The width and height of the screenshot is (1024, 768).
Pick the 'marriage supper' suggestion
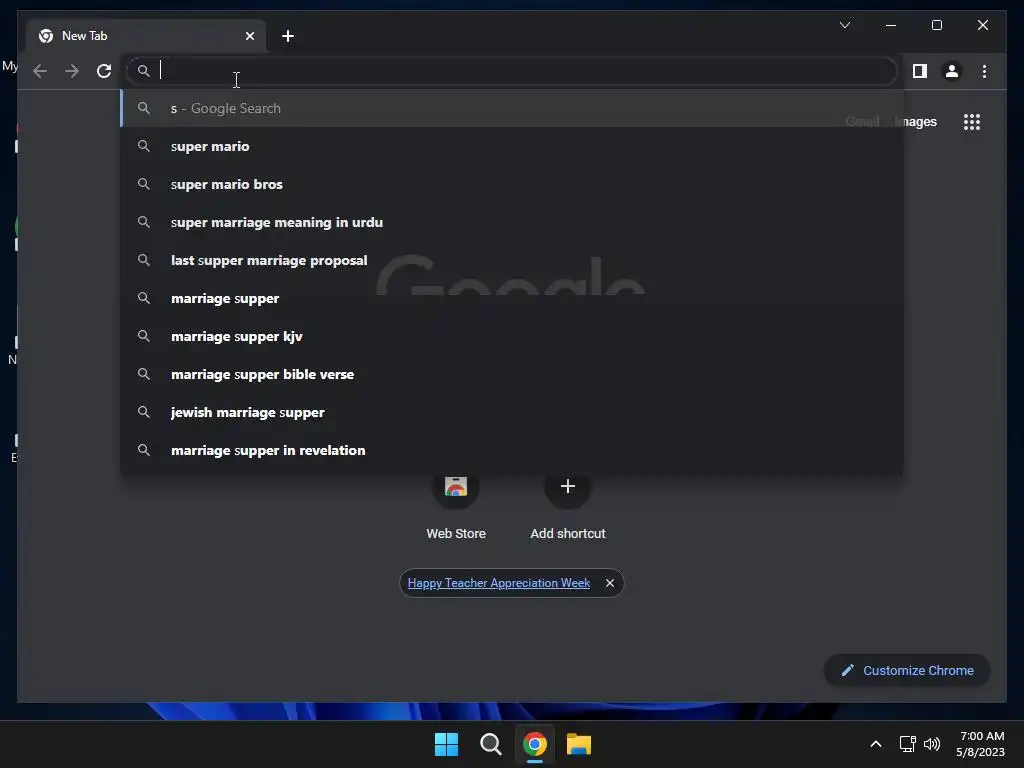pyautogui.click(x=512, y=298)
